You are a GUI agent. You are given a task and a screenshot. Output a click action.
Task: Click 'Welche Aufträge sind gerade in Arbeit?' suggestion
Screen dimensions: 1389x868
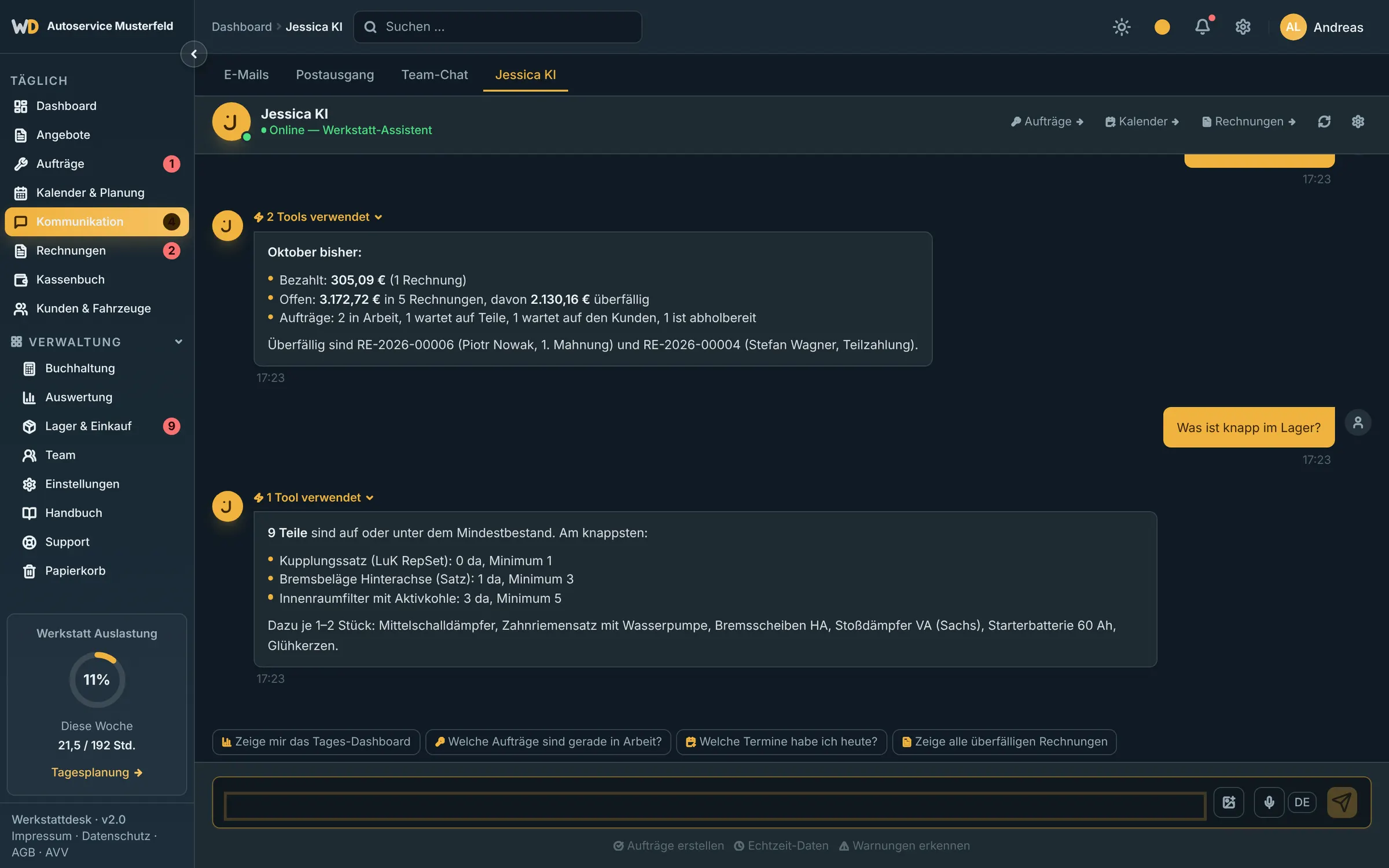pyautogui.click(x=548, y=742)
